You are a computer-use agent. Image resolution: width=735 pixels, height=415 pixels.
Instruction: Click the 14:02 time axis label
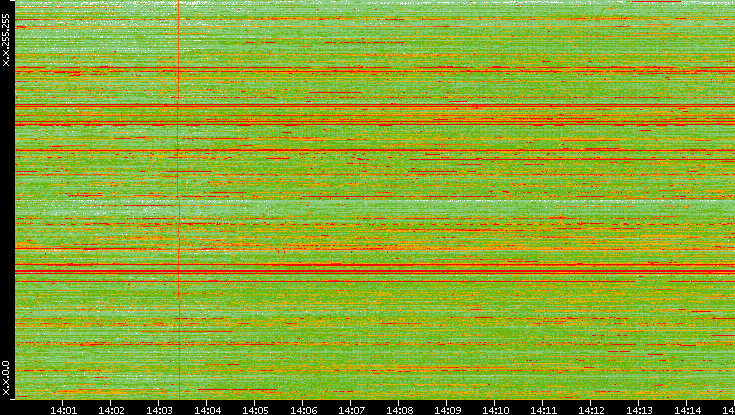click(x=111, y=410)
